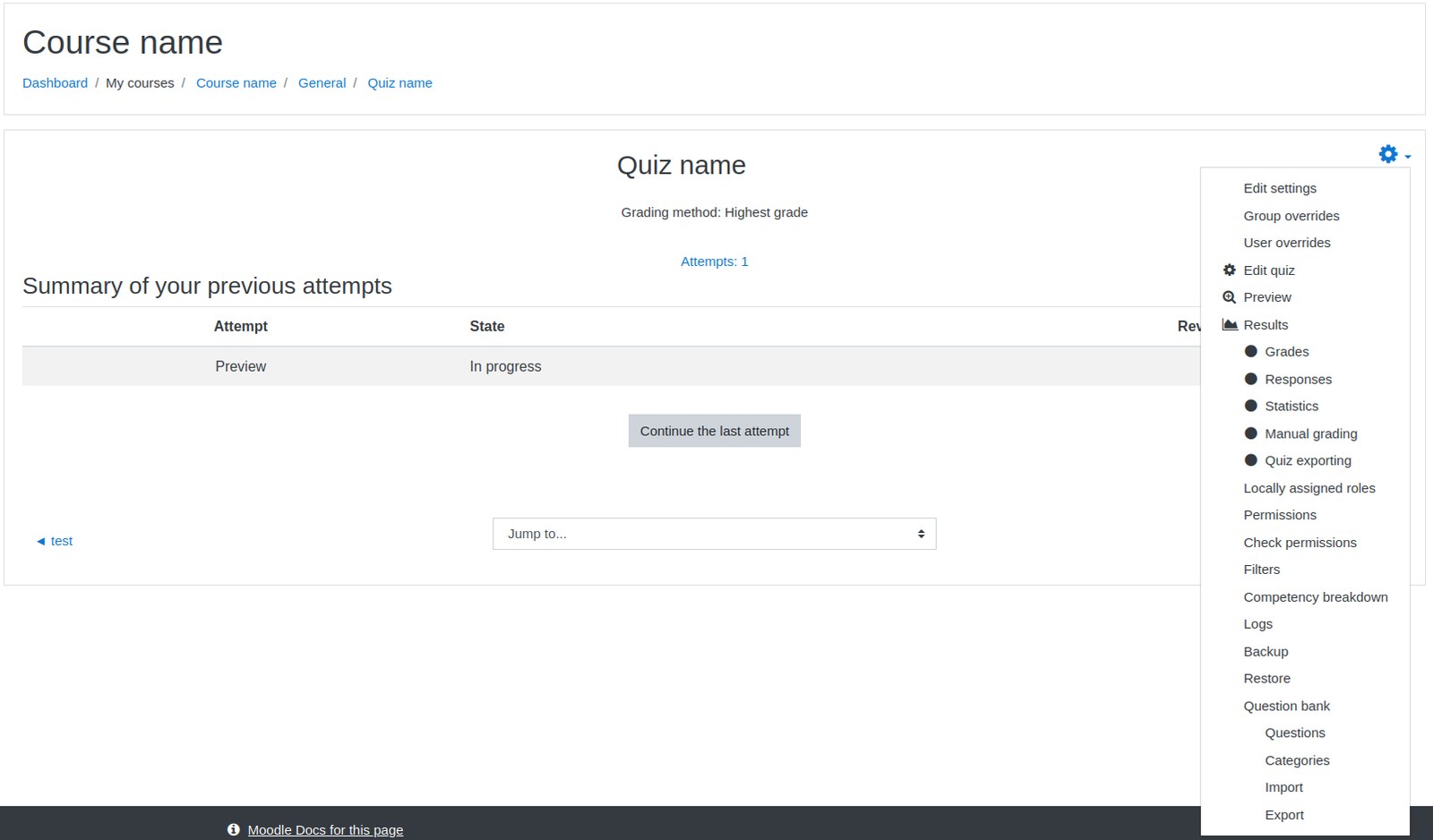This screenshot has width=1433, height=840.
Task: Open Statistics report from menu
Action: (x=1291, y=407)
